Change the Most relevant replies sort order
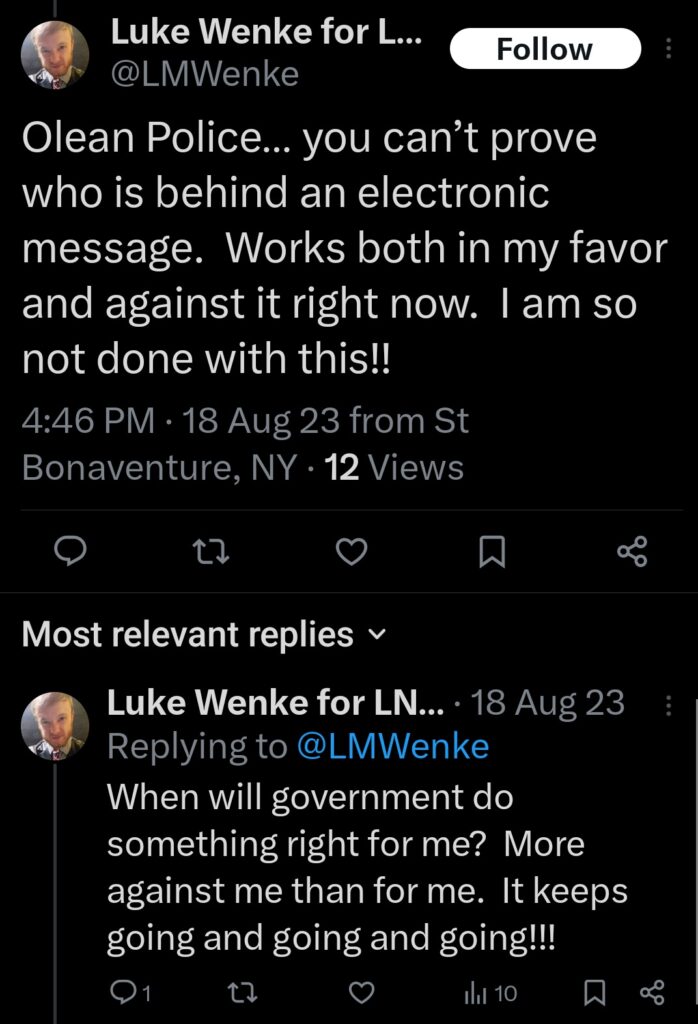 click(x=376, y=635)
